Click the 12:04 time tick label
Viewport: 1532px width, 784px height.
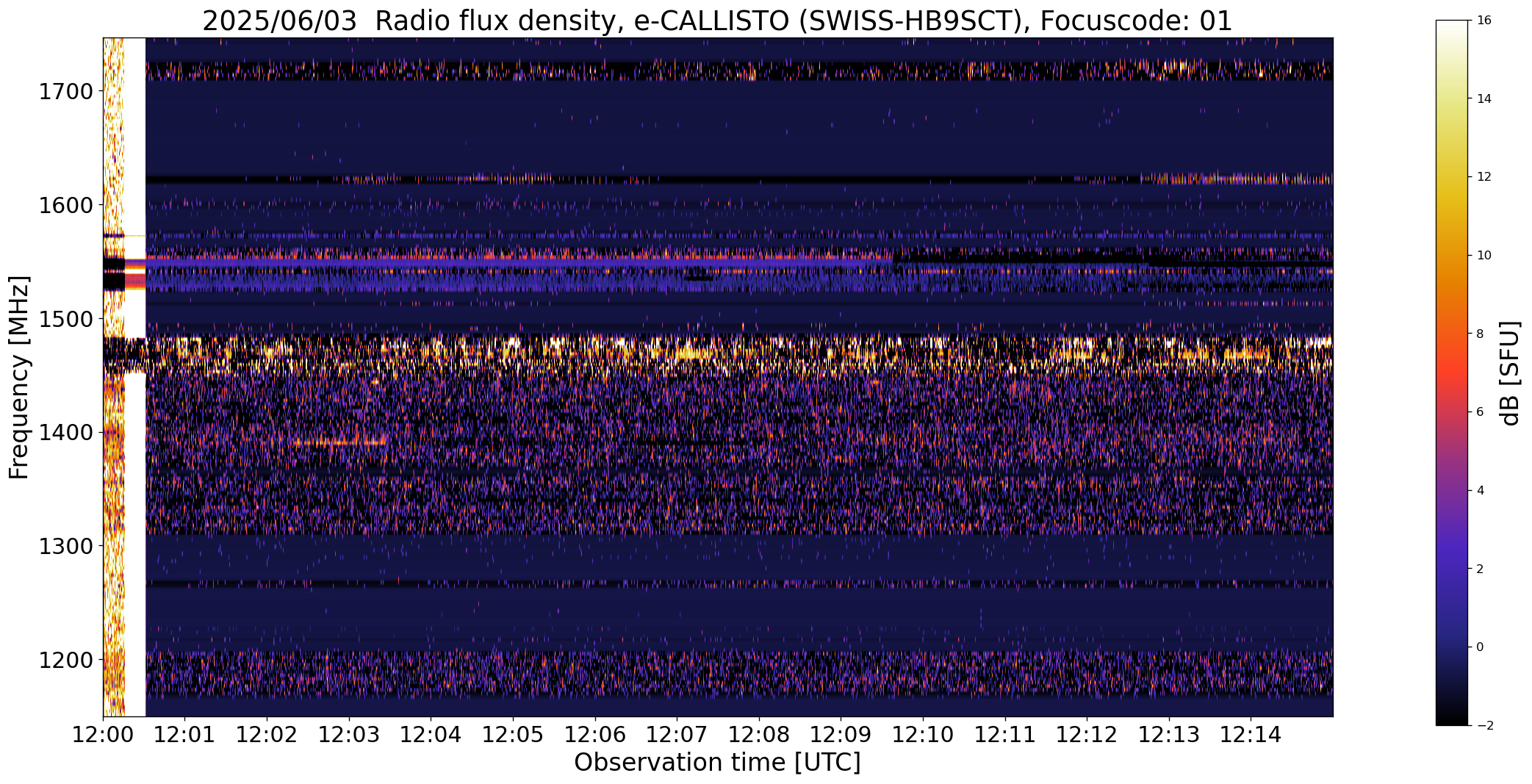(431, 734)
